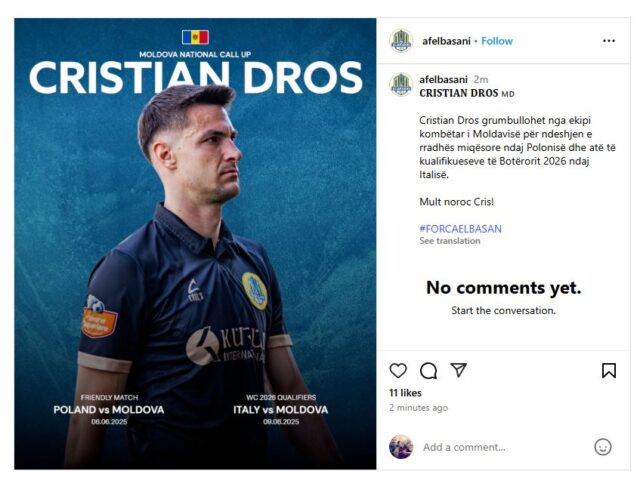The width and height of the screenshot is (640, 493).
Task: Open emoji picker smiley icon
Action: tap(602, 447)
